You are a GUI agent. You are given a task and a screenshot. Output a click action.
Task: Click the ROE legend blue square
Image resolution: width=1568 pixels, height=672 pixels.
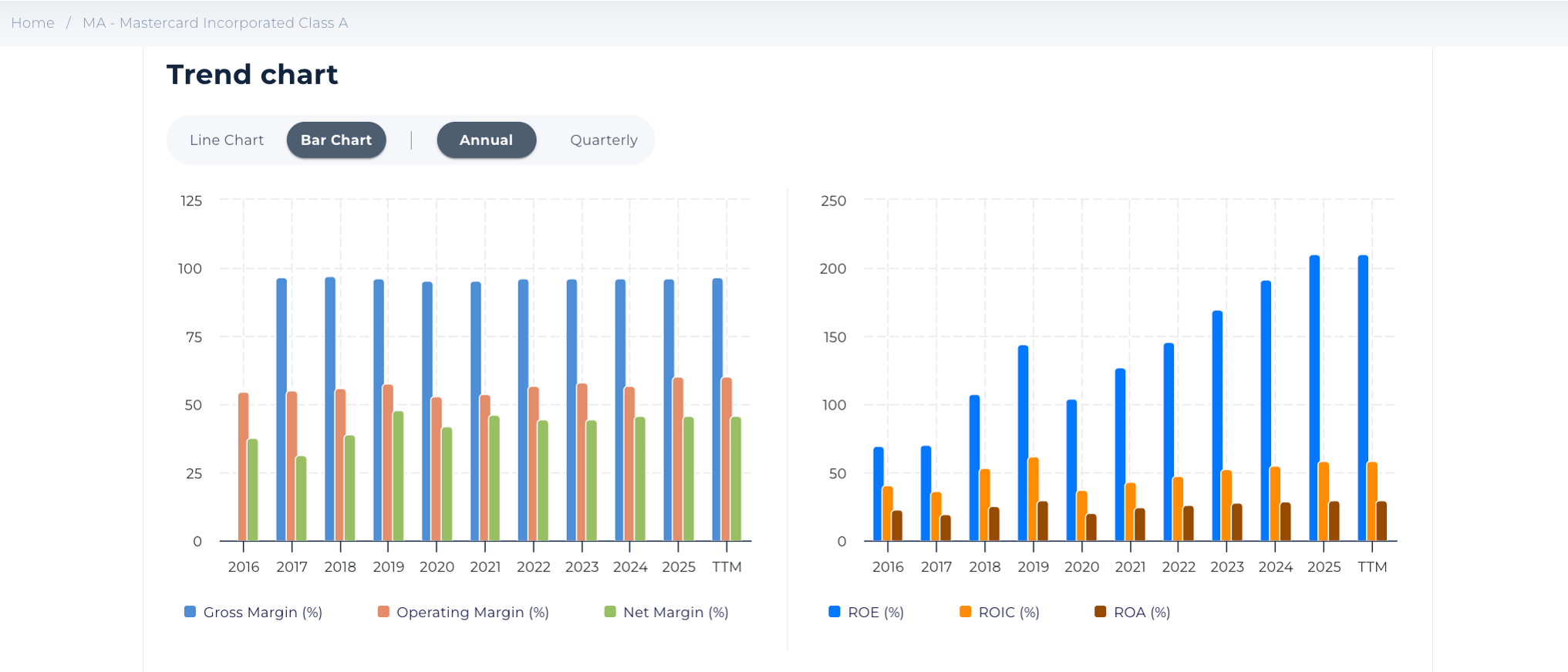(834, 612)
